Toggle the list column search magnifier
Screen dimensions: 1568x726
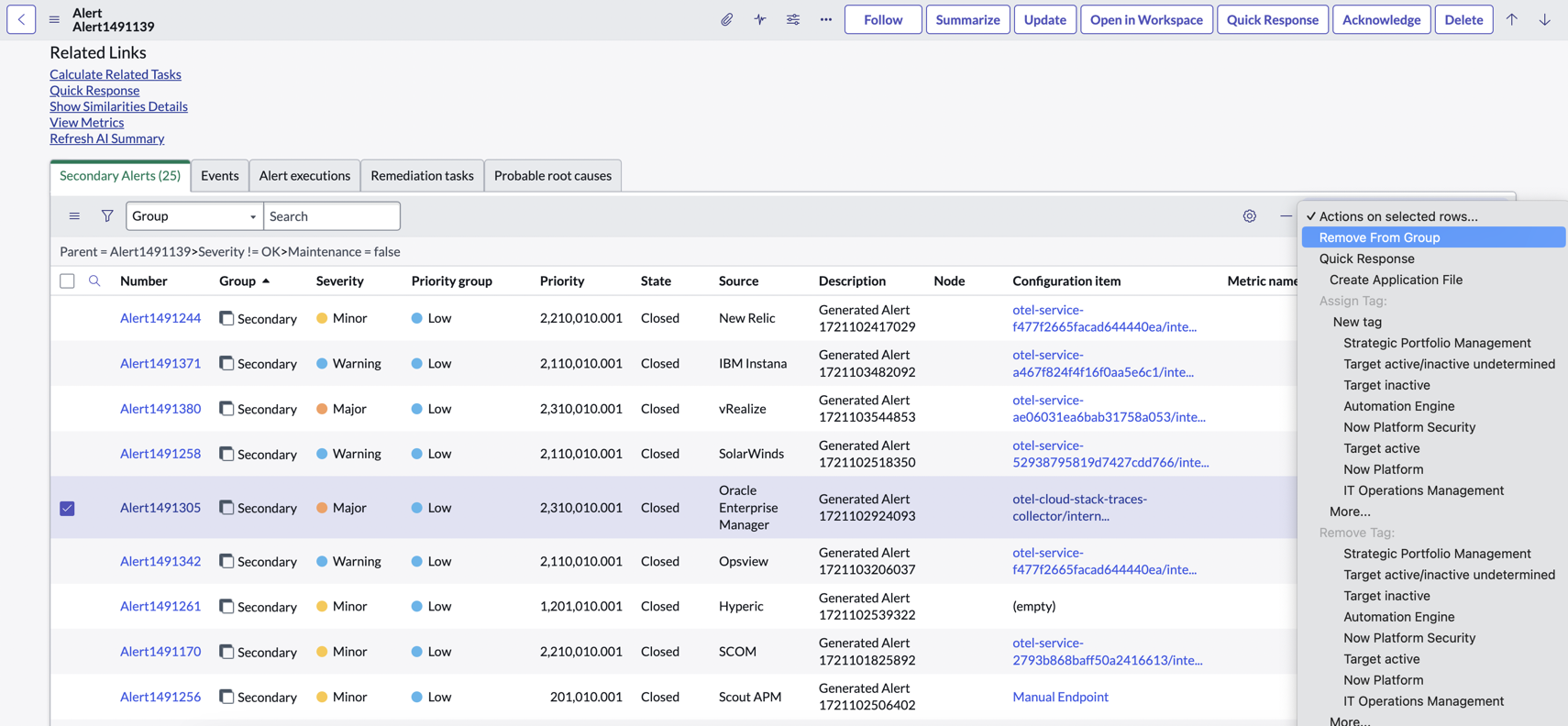pos(94,280)
